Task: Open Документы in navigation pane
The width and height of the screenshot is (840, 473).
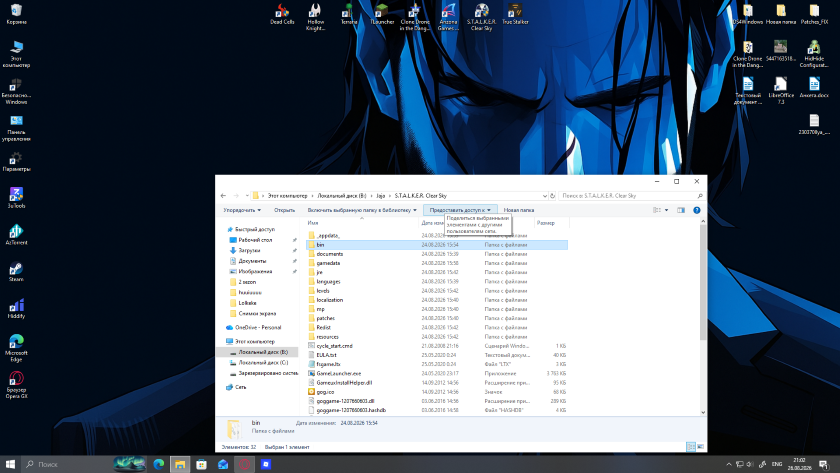Action: pos(252,261)
